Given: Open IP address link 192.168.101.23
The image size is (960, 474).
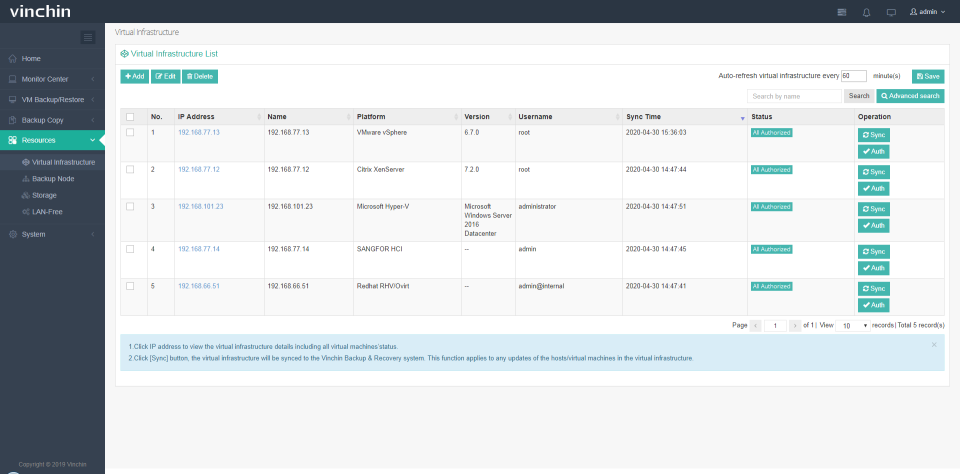Looking at the screenshot, I should pos(201,206).
